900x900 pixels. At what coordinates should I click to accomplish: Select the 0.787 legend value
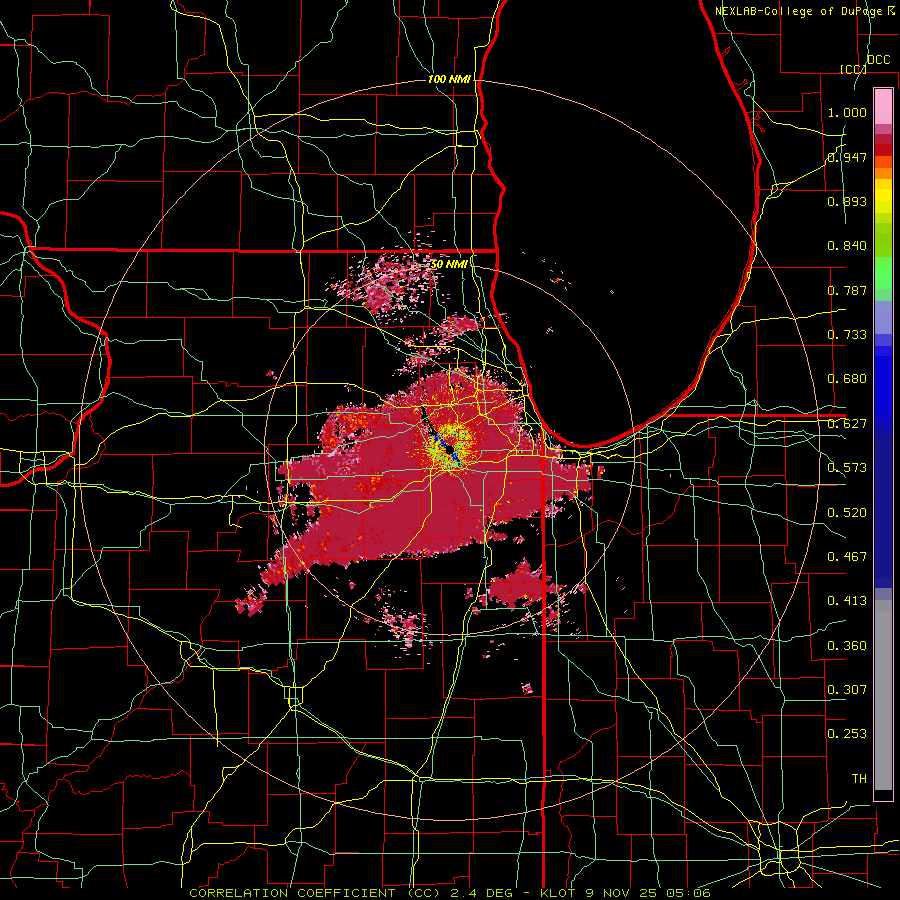click(847, 290)
